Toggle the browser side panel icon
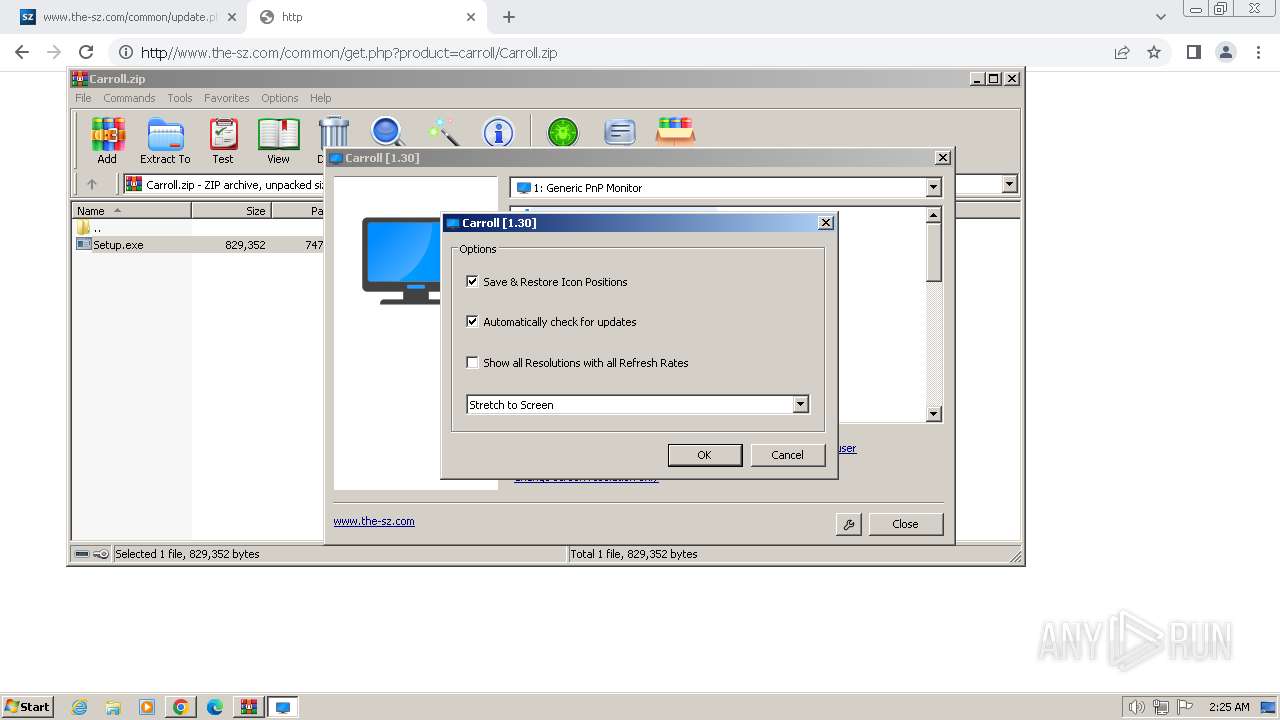 point(1193,52)
